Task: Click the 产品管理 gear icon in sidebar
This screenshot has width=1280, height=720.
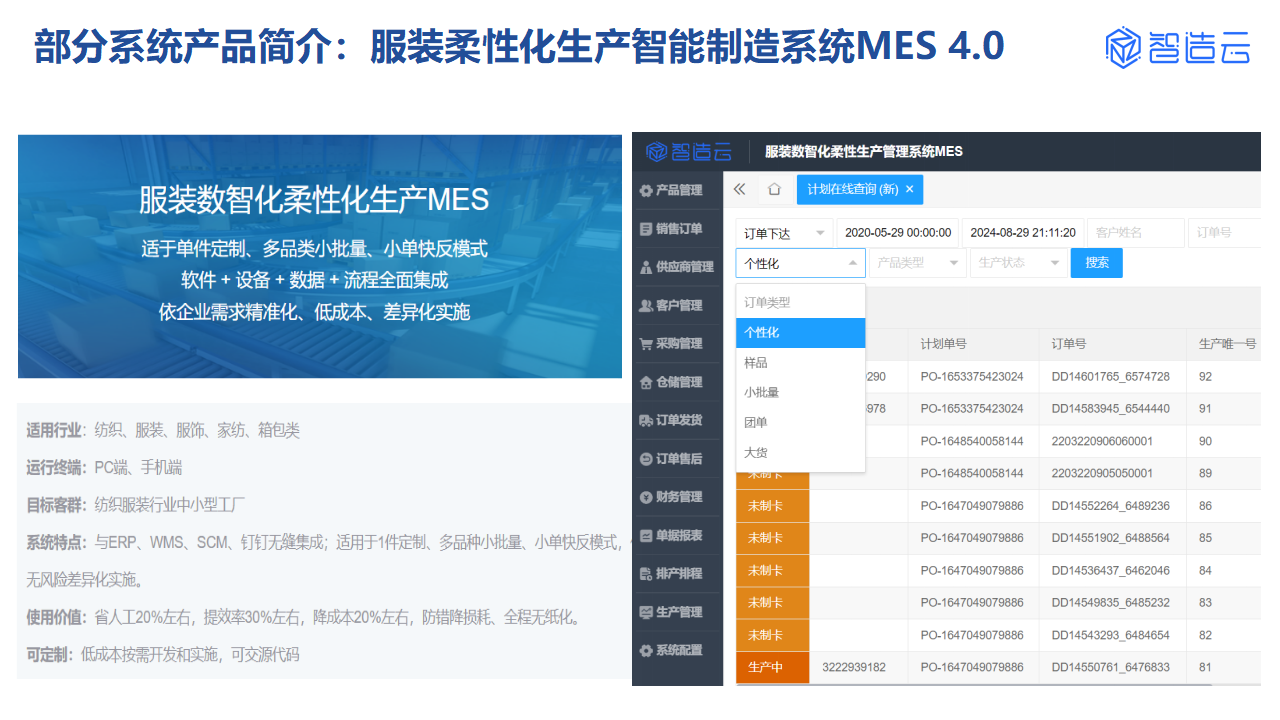Action: click(x=646, y=190)
